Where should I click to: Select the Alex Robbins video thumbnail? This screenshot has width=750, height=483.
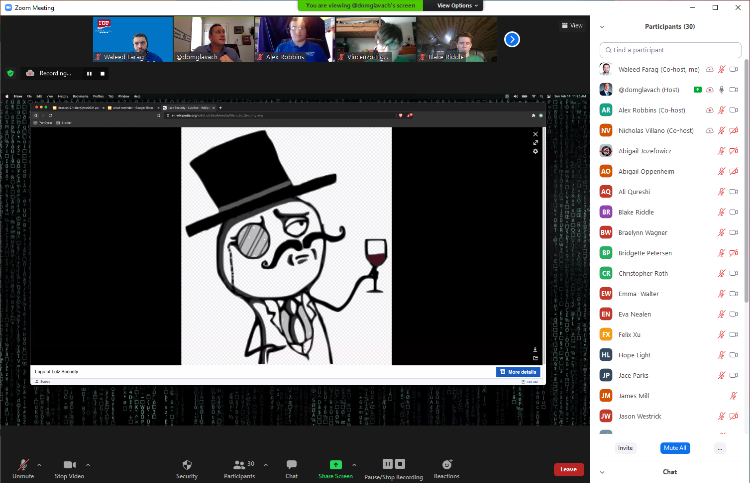tap(295, 39)
